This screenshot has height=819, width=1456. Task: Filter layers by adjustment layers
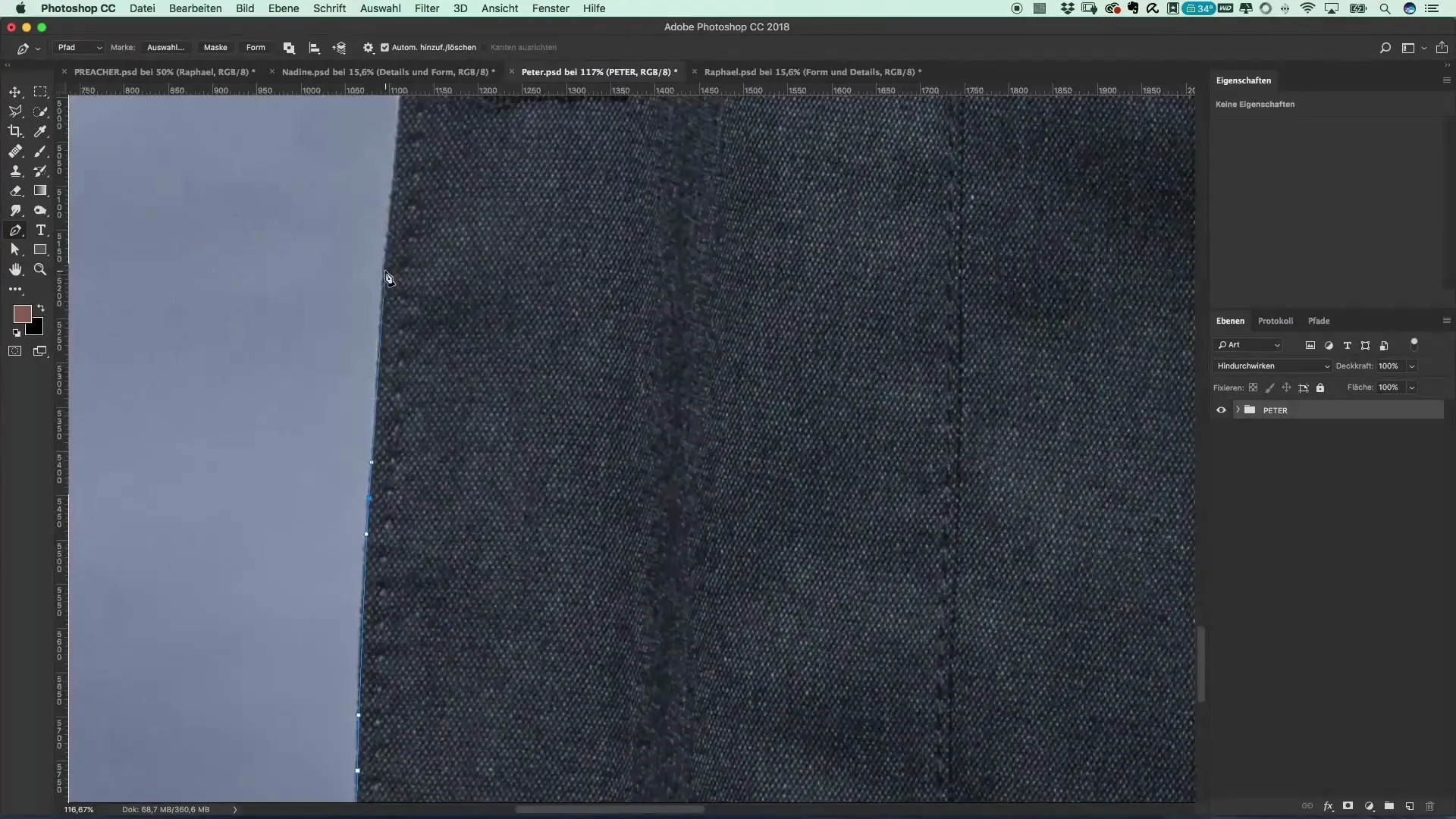coord(1329,345)
